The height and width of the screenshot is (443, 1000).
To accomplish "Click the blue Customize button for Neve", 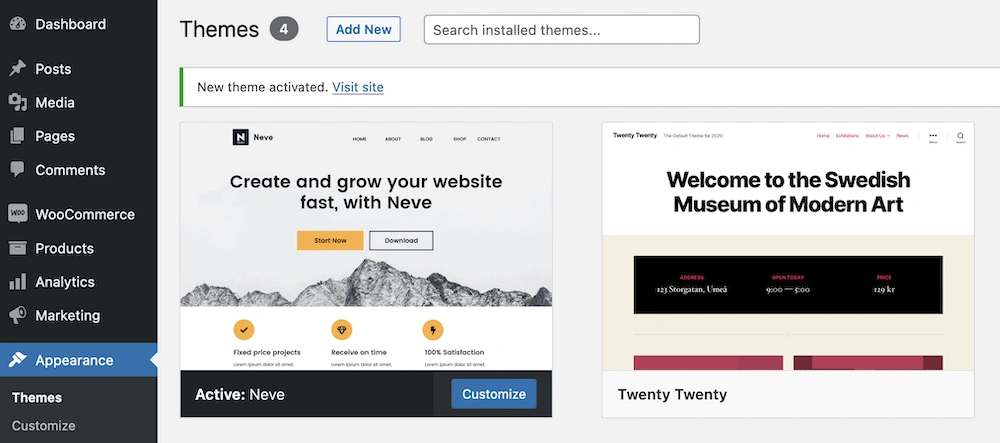I will [494, 394].
